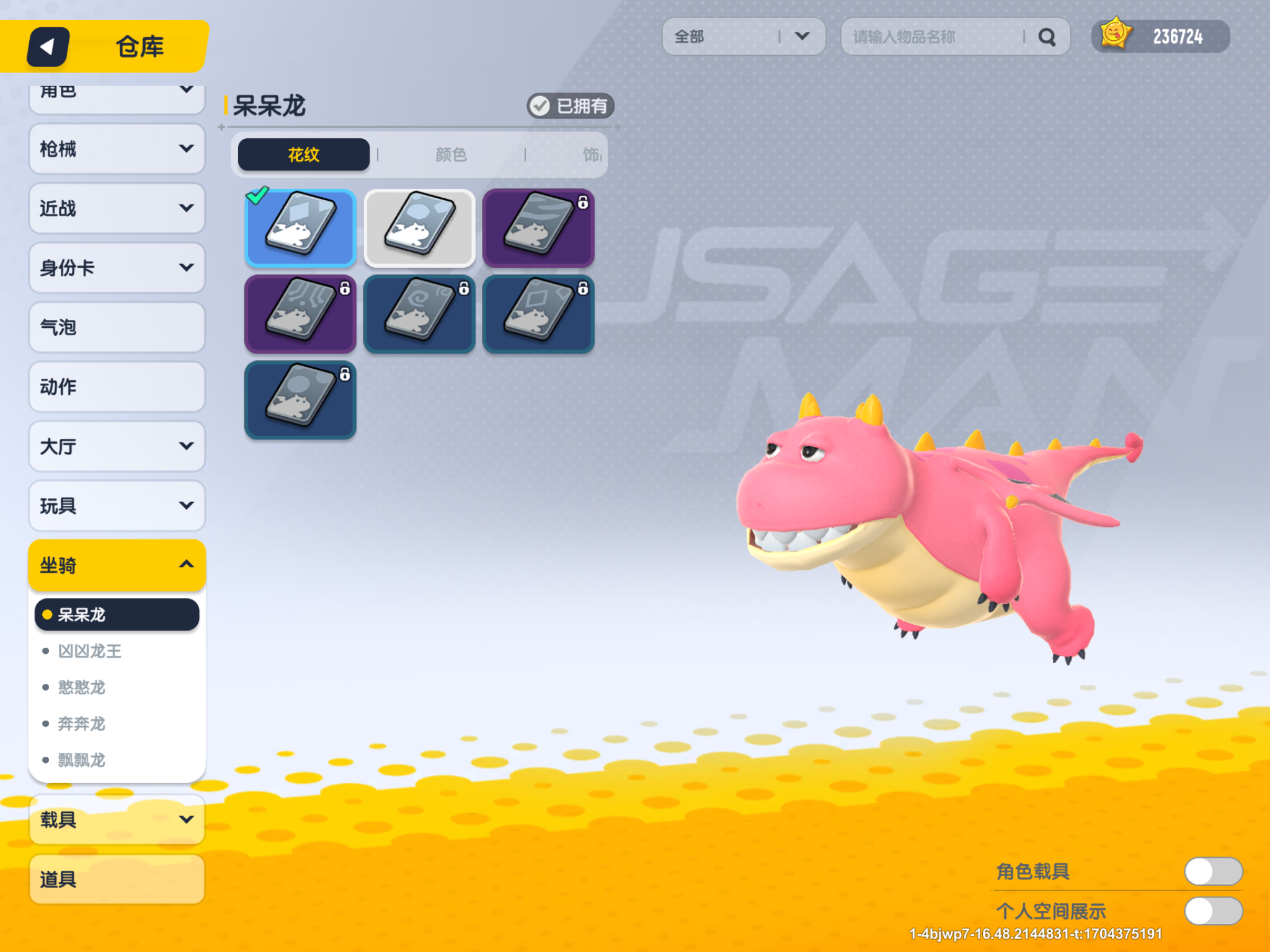The width and height of the screenshot is (1270, 952).
Task: Select 呆呆龙 in mount list
Action: tap(117, 615)
